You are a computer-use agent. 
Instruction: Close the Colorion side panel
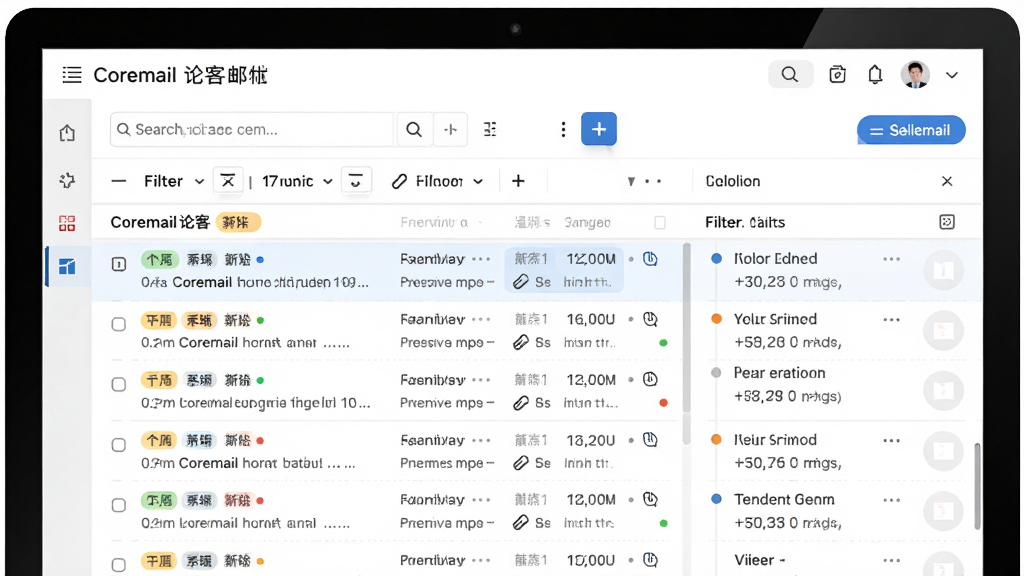947,181
